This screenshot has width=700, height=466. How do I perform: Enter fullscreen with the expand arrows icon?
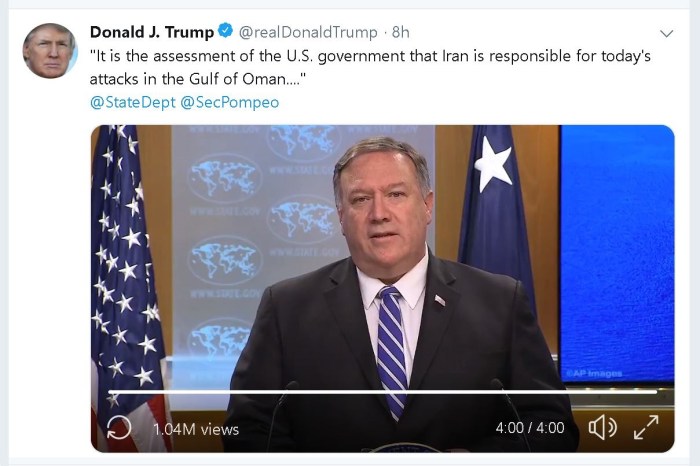point(646,428)
